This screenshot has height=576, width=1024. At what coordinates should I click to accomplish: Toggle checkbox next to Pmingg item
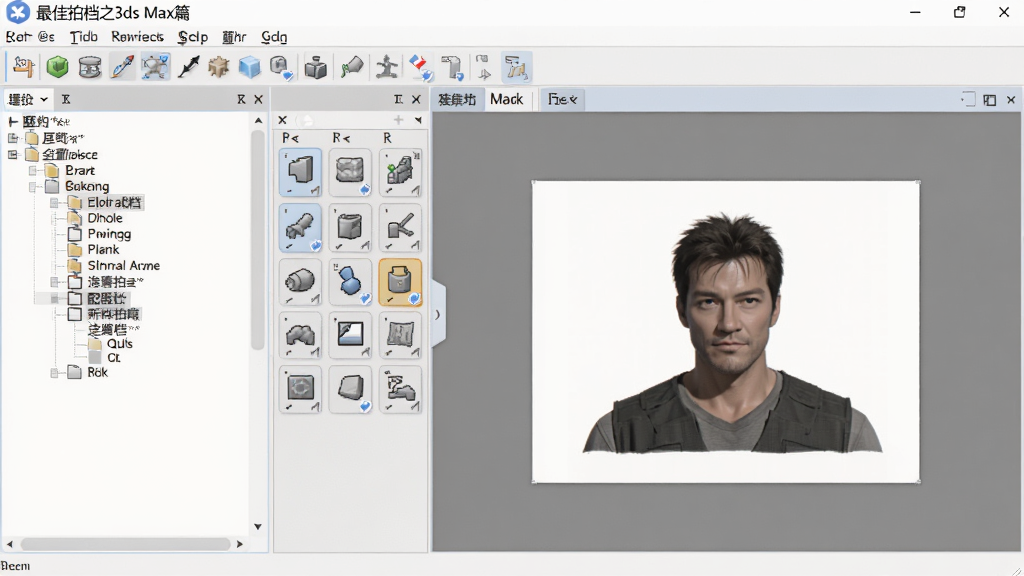(x=75, y=234)
